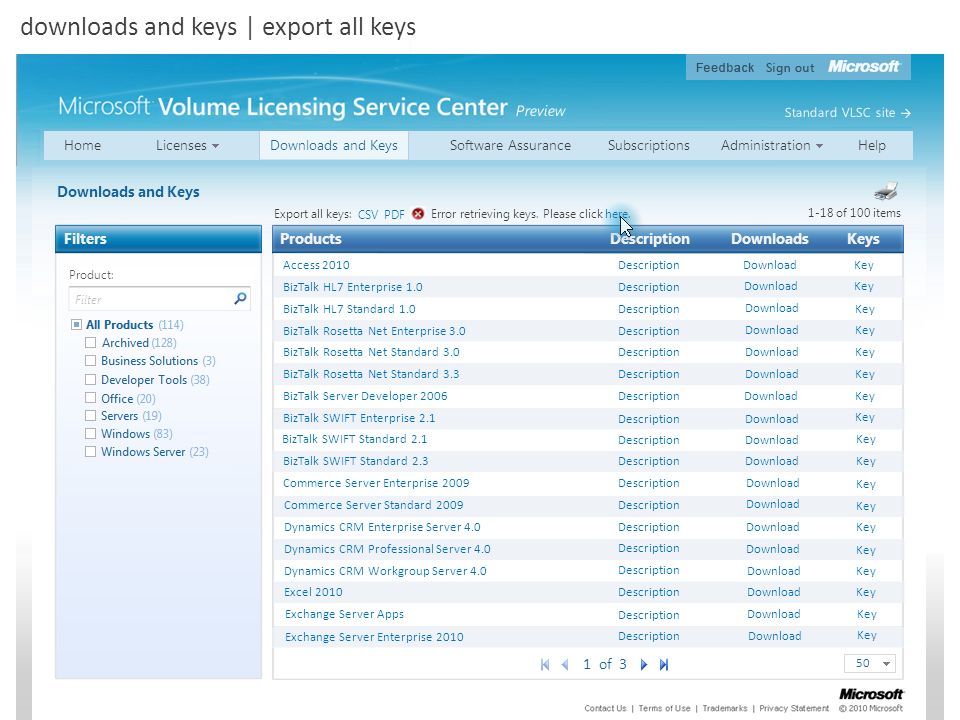Viewport: 960px width, 720px height.
Task: Open the items-per-page 50 dropdown
Action: point(870,663)
